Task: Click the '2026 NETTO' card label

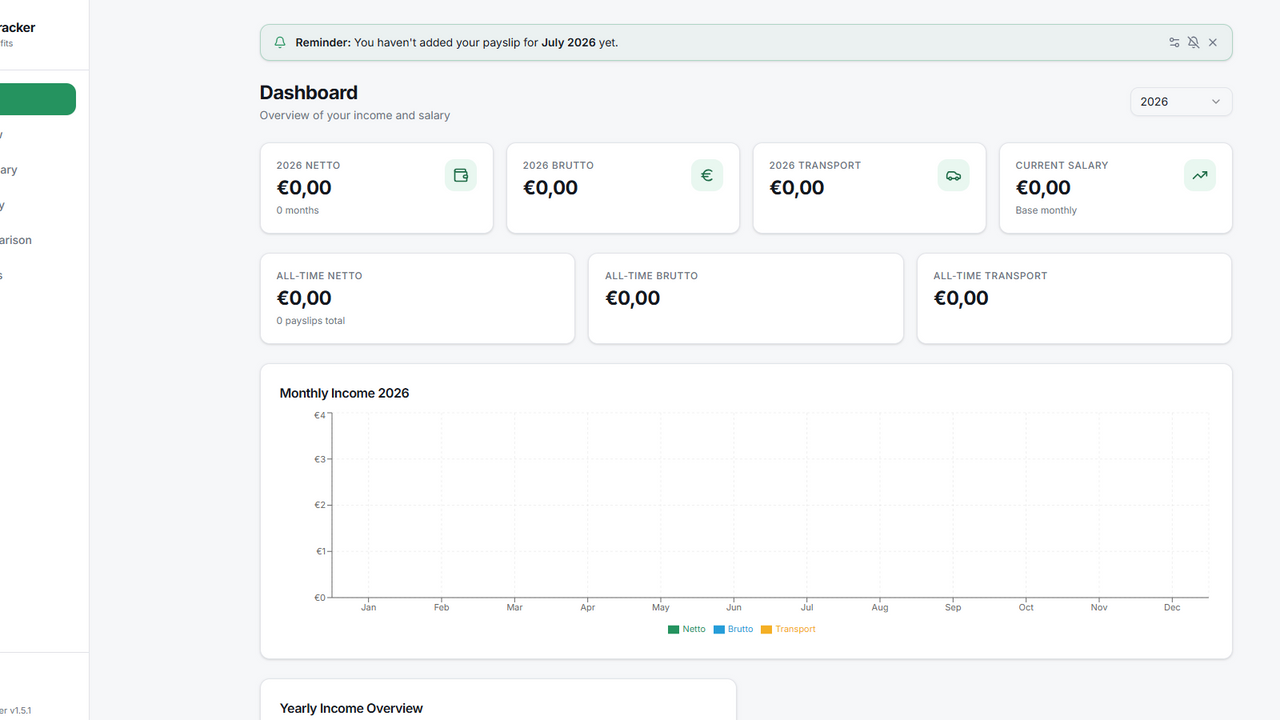Action: (x=308, y=166)
